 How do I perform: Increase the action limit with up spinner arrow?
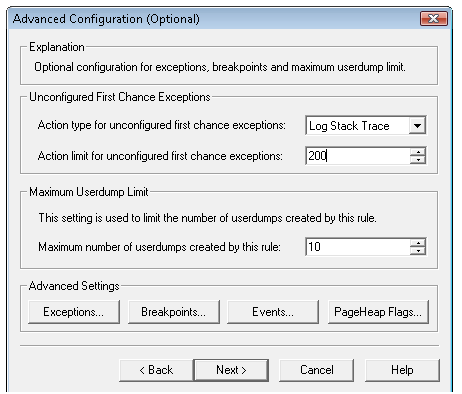click(x=418, y=152)
